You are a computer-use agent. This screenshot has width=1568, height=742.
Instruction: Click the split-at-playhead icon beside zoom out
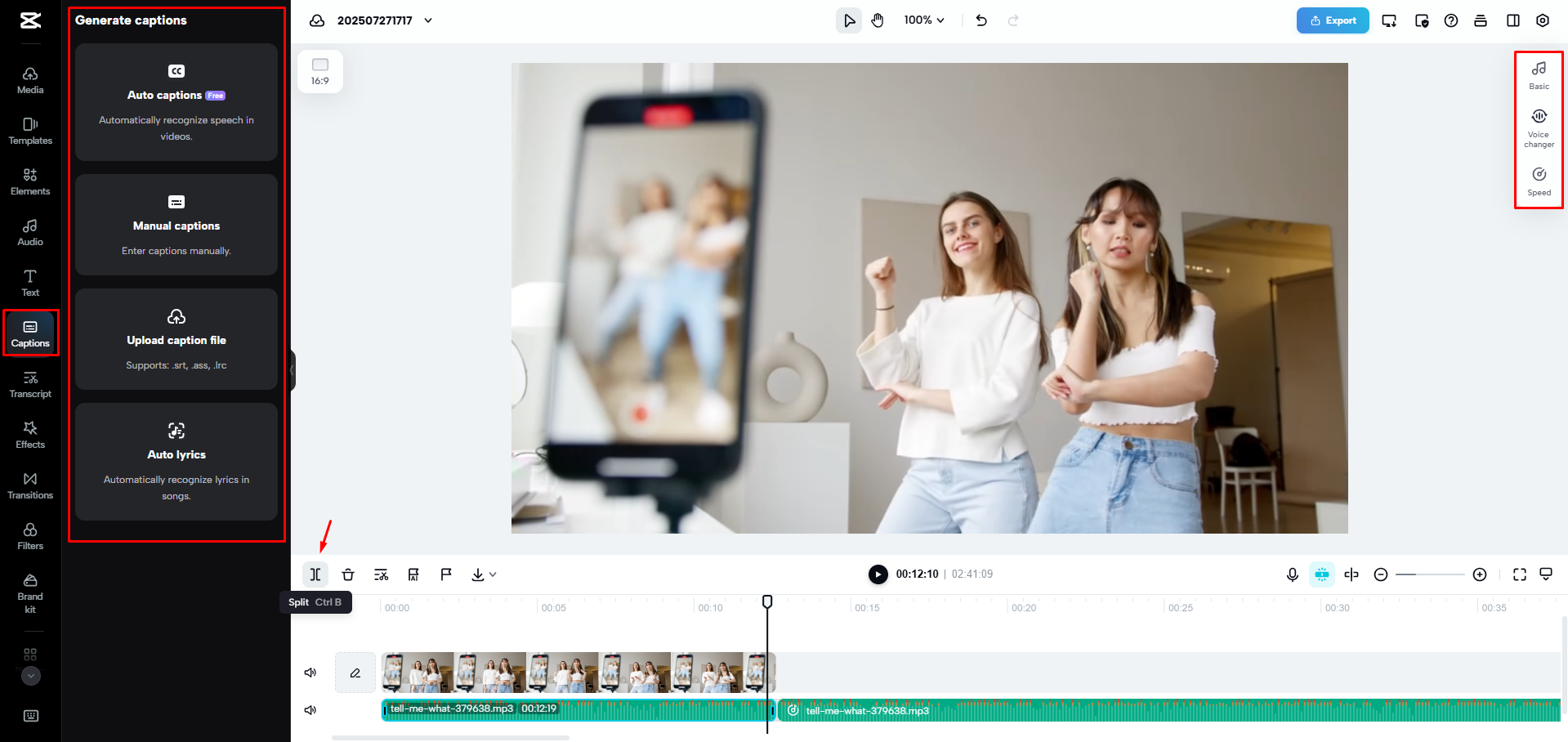pyautogui.click(x=1351, y=574)
